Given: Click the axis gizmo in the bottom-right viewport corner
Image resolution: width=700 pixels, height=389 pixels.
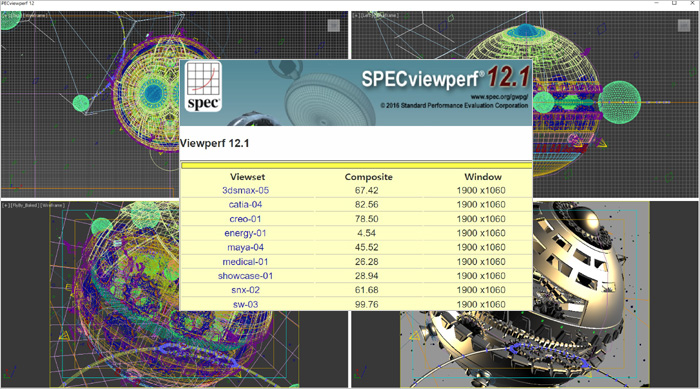Looking at the screenshot, I should pos(360,372).
